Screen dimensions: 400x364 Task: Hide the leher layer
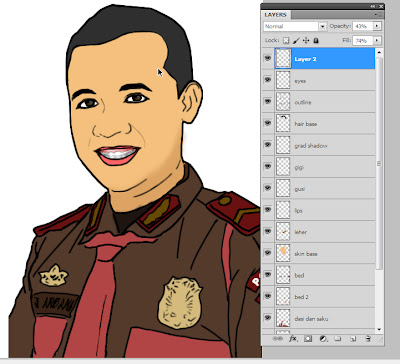268,231
